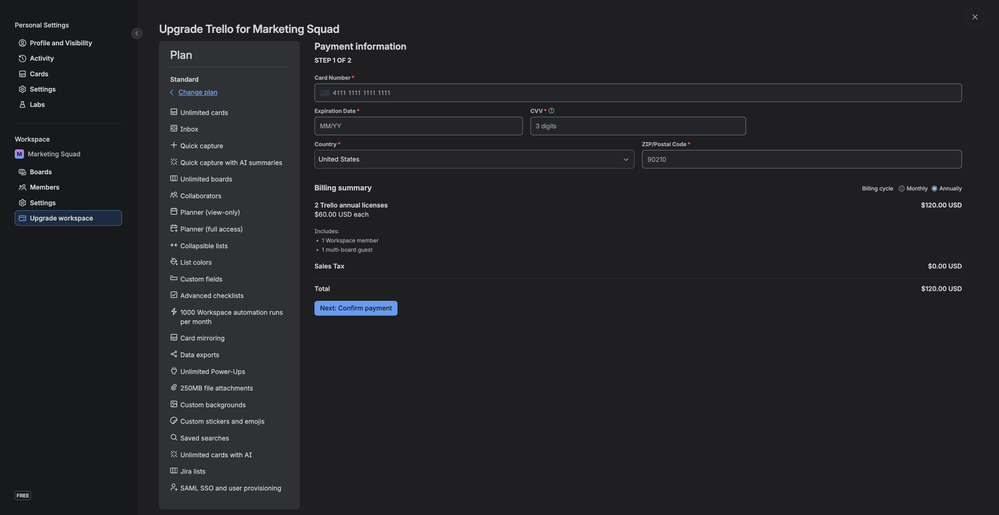Click the Planner (view-only) calendar icon
The image size is (999, 515).
pyautogui.click(x=173, y=212)
